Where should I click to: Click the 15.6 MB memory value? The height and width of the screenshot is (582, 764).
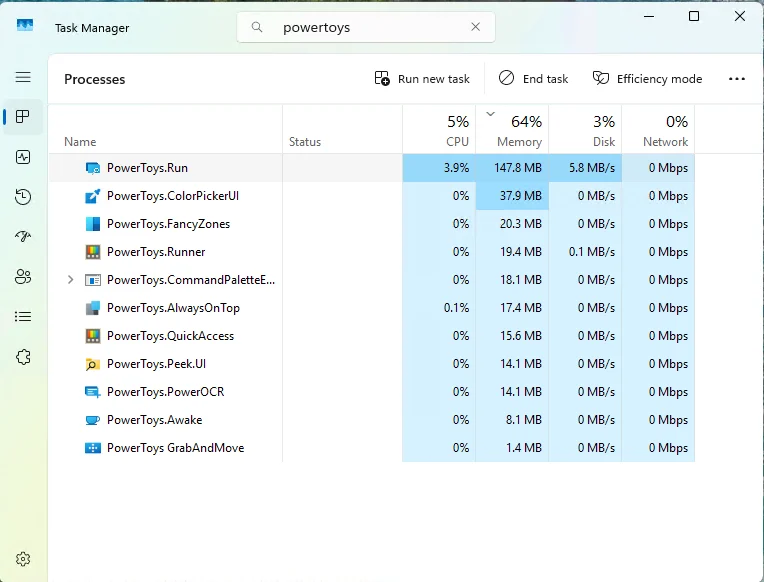point(520,336)
